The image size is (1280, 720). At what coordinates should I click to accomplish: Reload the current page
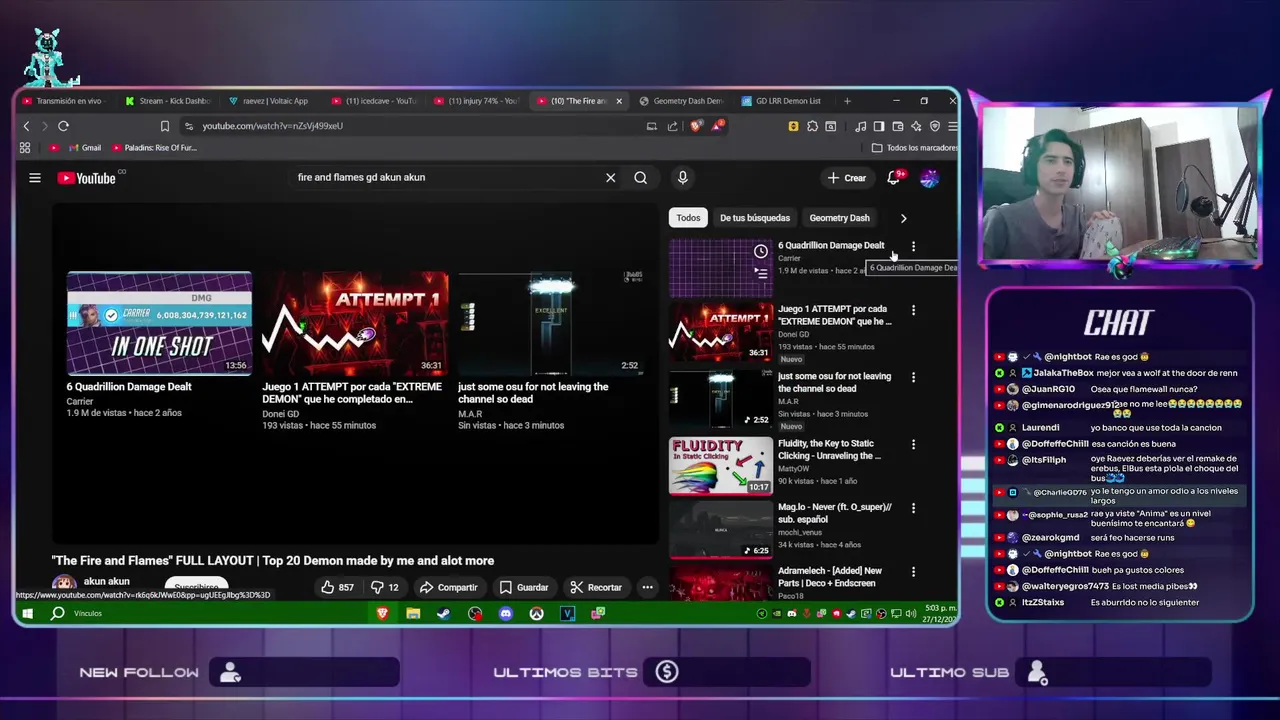(x=63, y=126)
